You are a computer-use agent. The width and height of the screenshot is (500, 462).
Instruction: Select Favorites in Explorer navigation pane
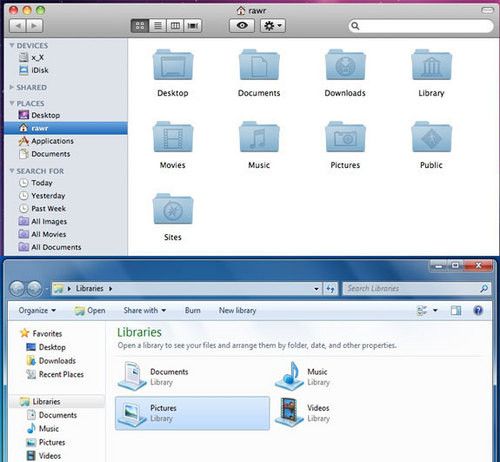coord(41,333)
